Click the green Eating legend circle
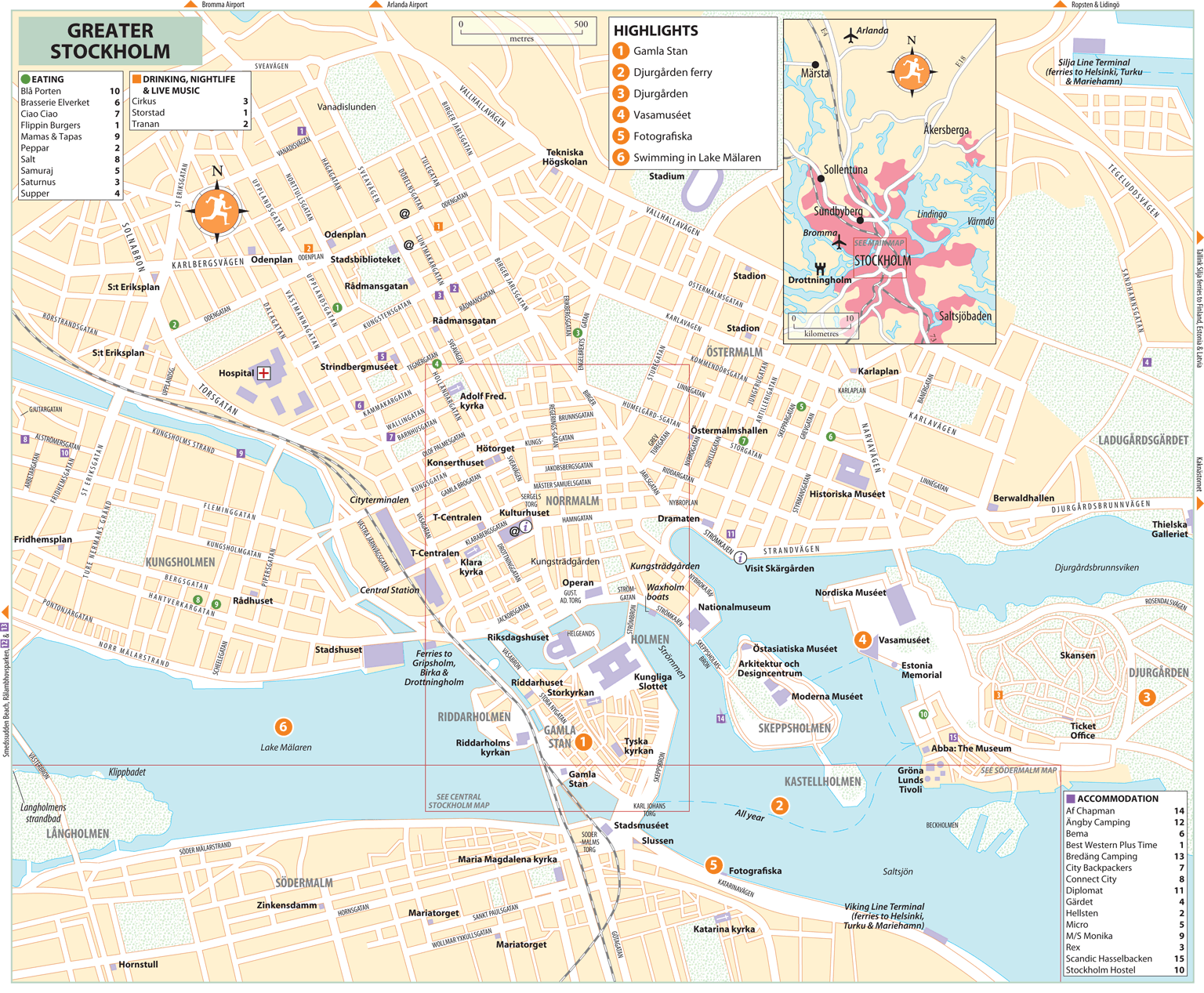Screen dimensions: 1204x993 point(26,79)
